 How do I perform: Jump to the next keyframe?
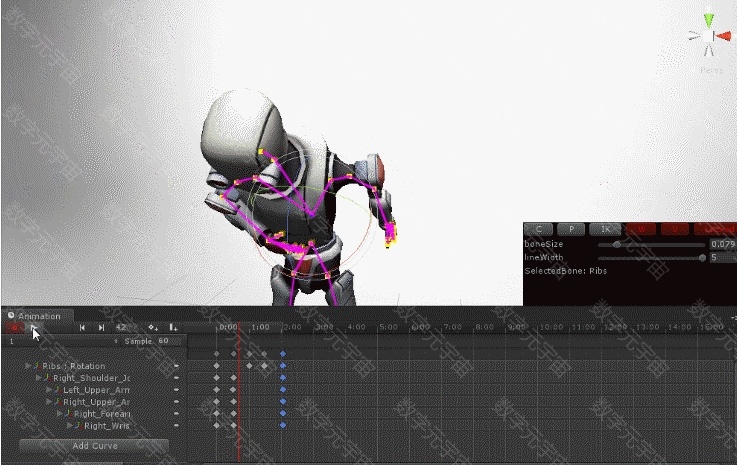tap(101, 327)
